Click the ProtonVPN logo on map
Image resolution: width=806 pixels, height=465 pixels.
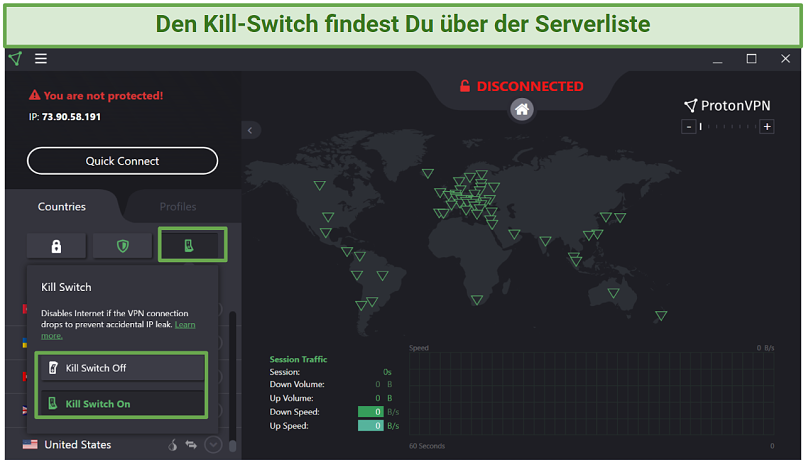(x=727, y=105)
